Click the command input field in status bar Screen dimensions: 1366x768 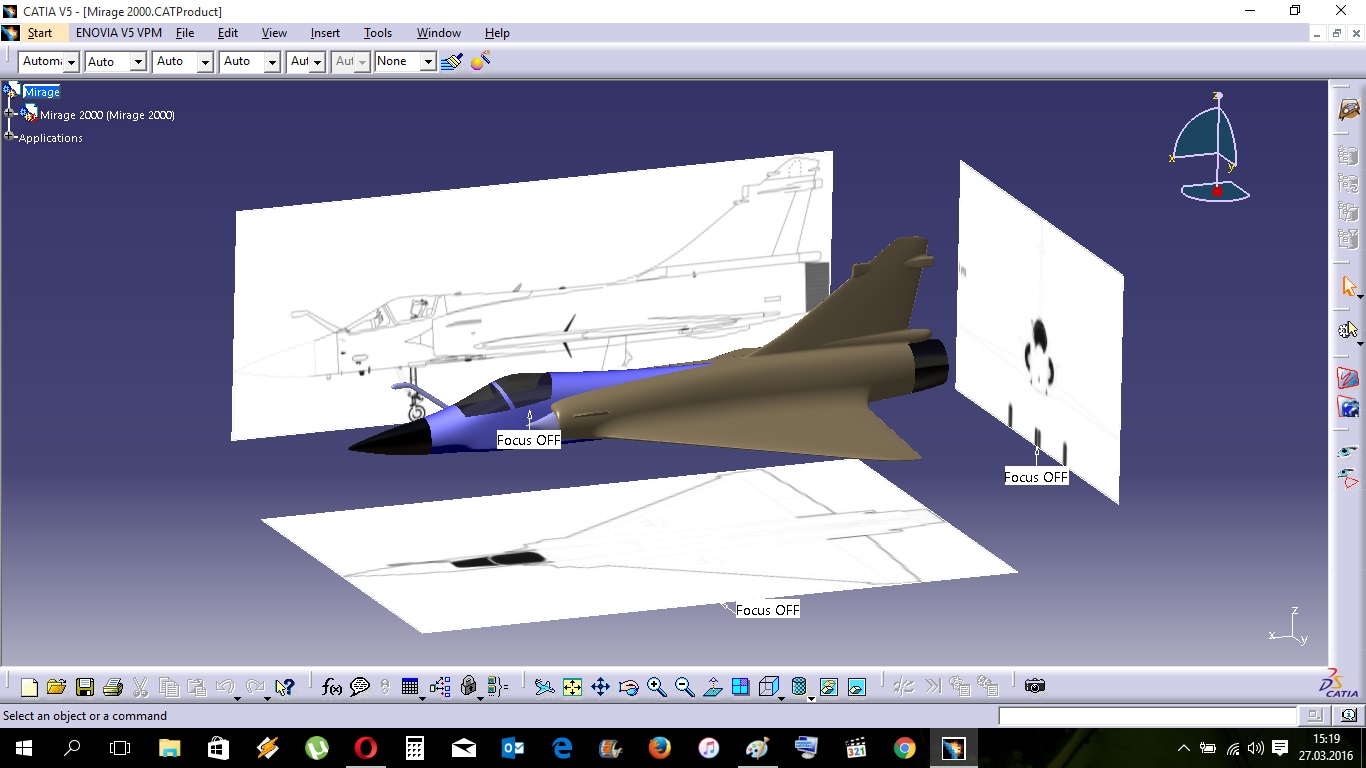coord(1147,716)
